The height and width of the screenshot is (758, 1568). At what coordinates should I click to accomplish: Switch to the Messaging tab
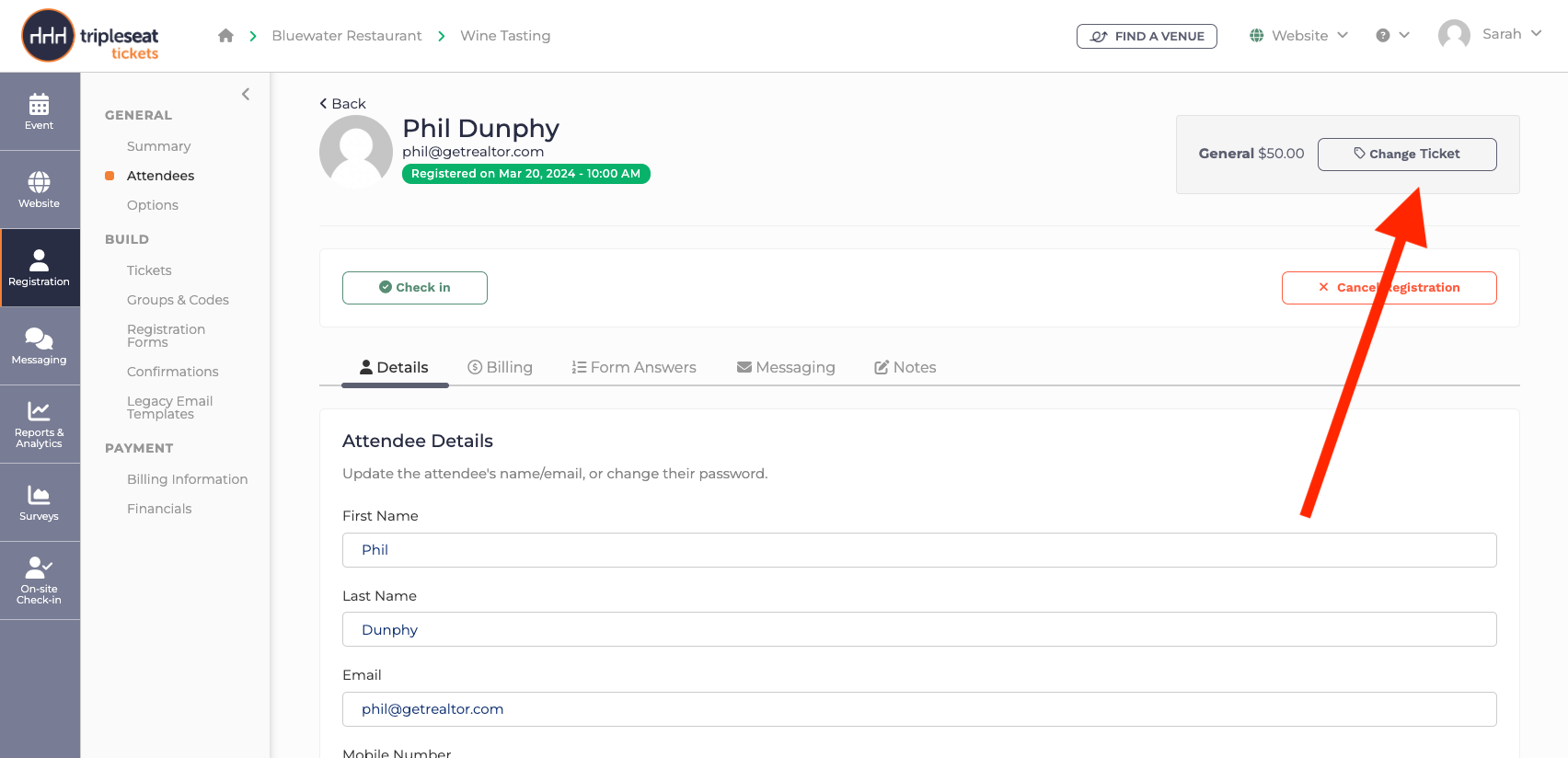point(786,367)
